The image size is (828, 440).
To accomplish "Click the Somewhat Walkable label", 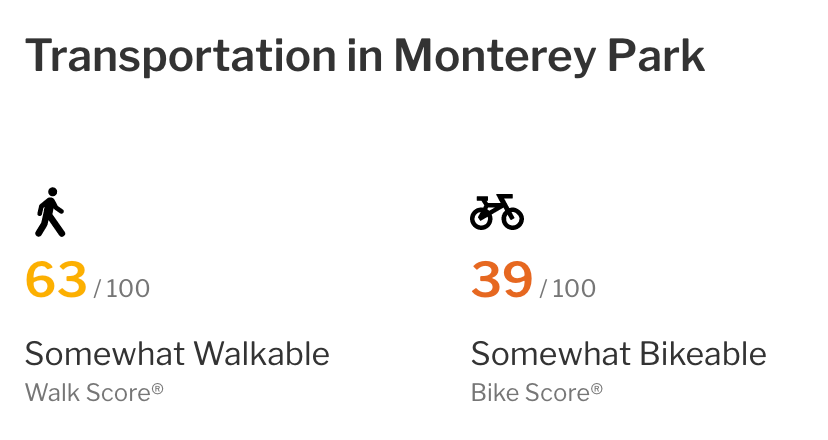I will click(177, 353).
